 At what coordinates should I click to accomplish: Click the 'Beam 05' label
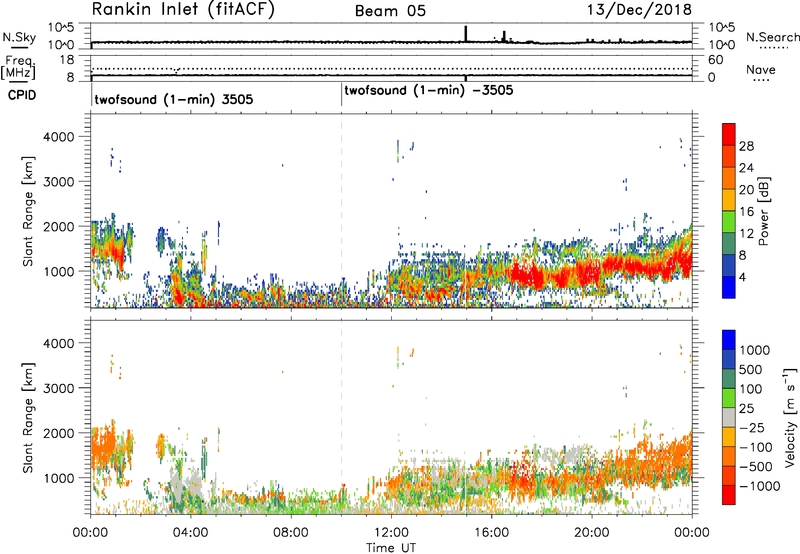point(390,11)
